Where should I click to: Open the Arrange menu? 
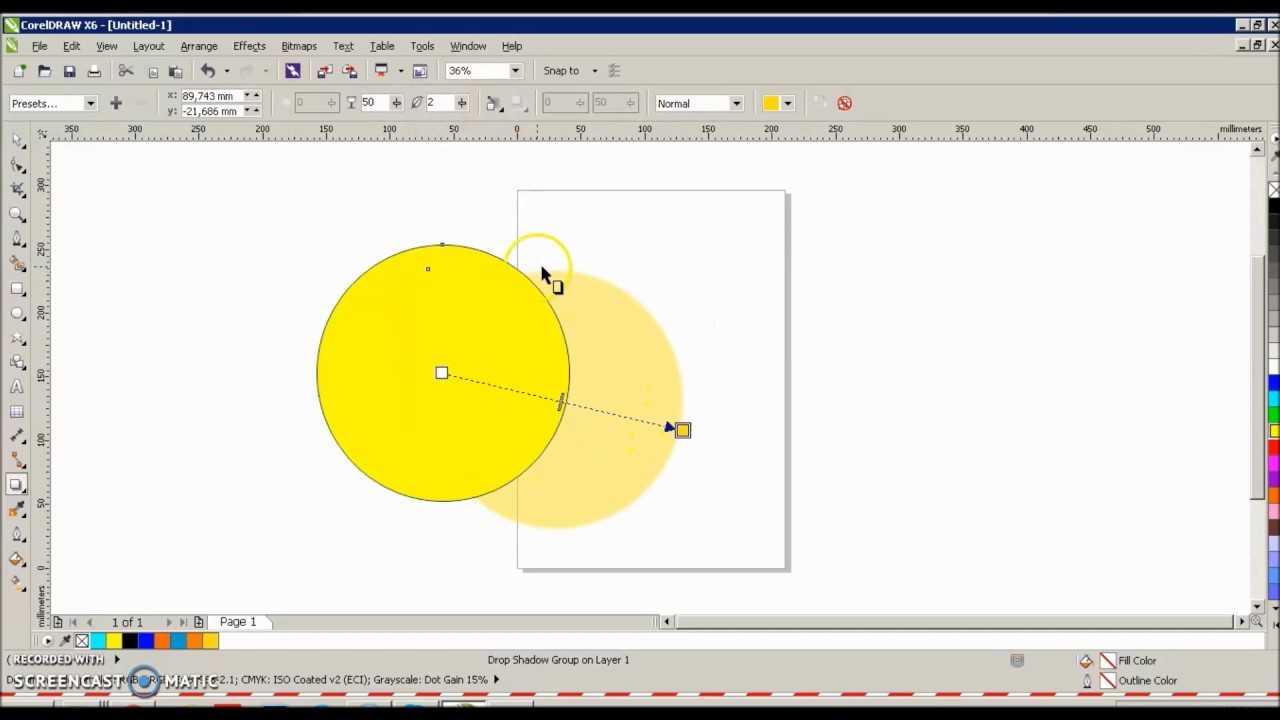tap(199, 46)
